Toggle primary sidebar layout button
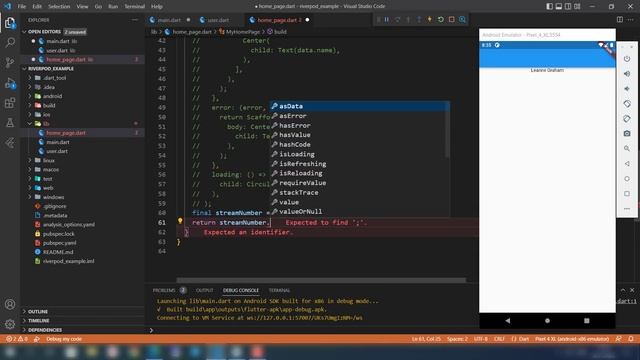 click(550, 7)
